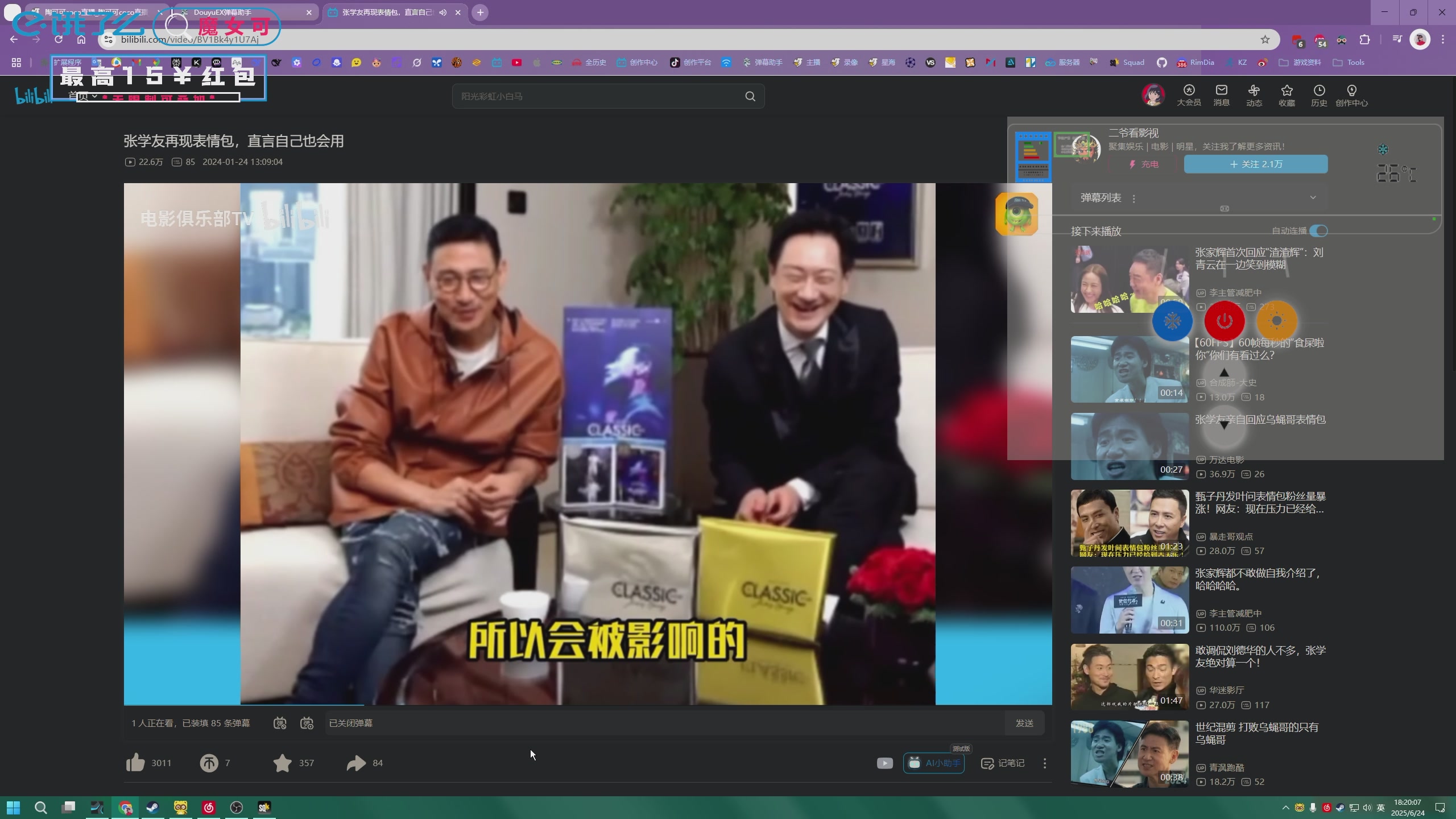This screenshot has width=1456, height=819.
Task: Raise temperature with the up arrow
Action: tap(1224, 373)
